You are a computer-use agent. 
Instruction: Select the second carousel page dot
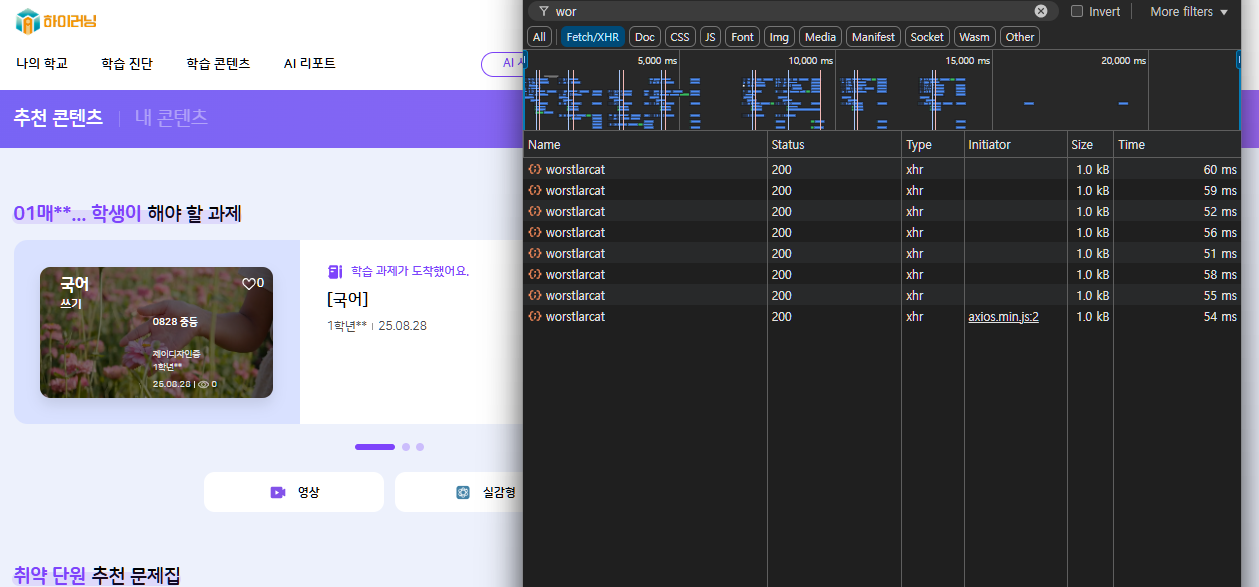406,447
